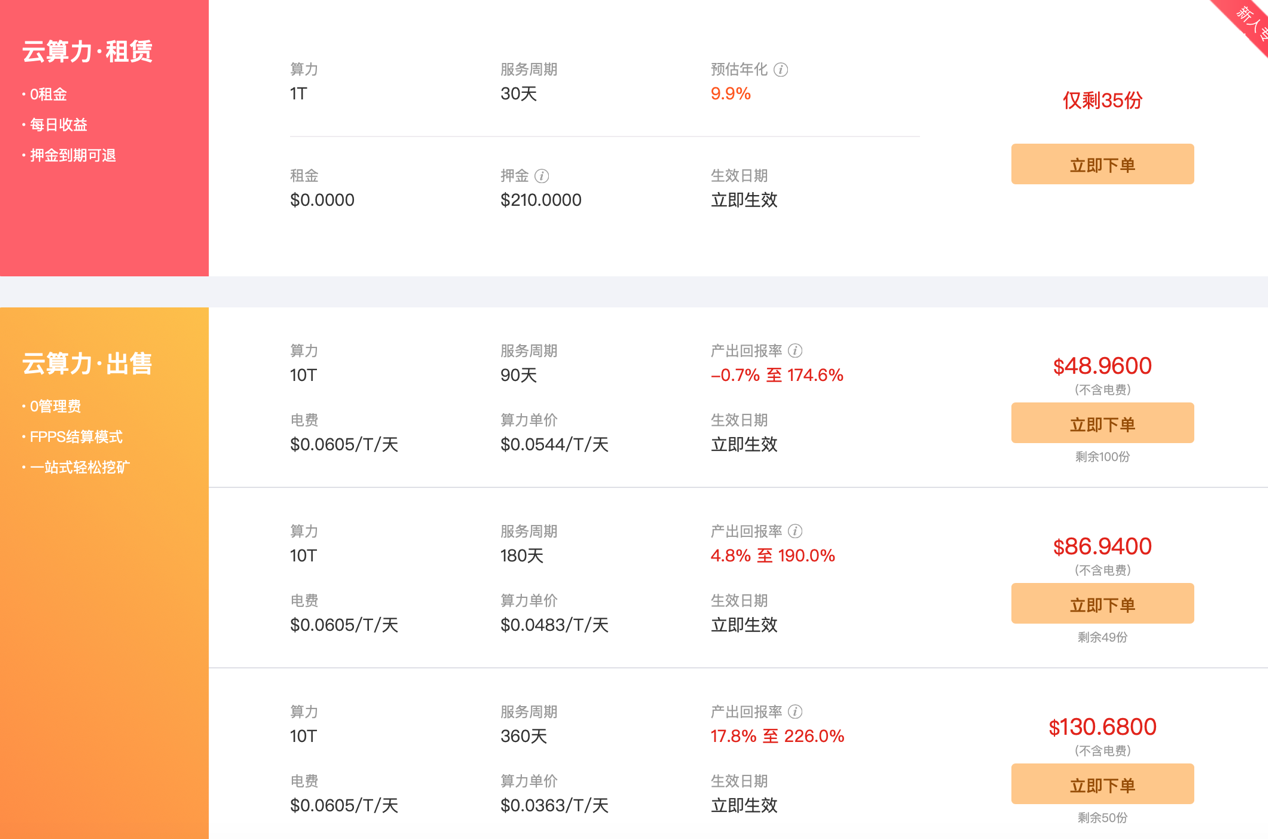1268x839 pixels.
Task: Click the info icon next to 押金
Action: tap(542, 176)
